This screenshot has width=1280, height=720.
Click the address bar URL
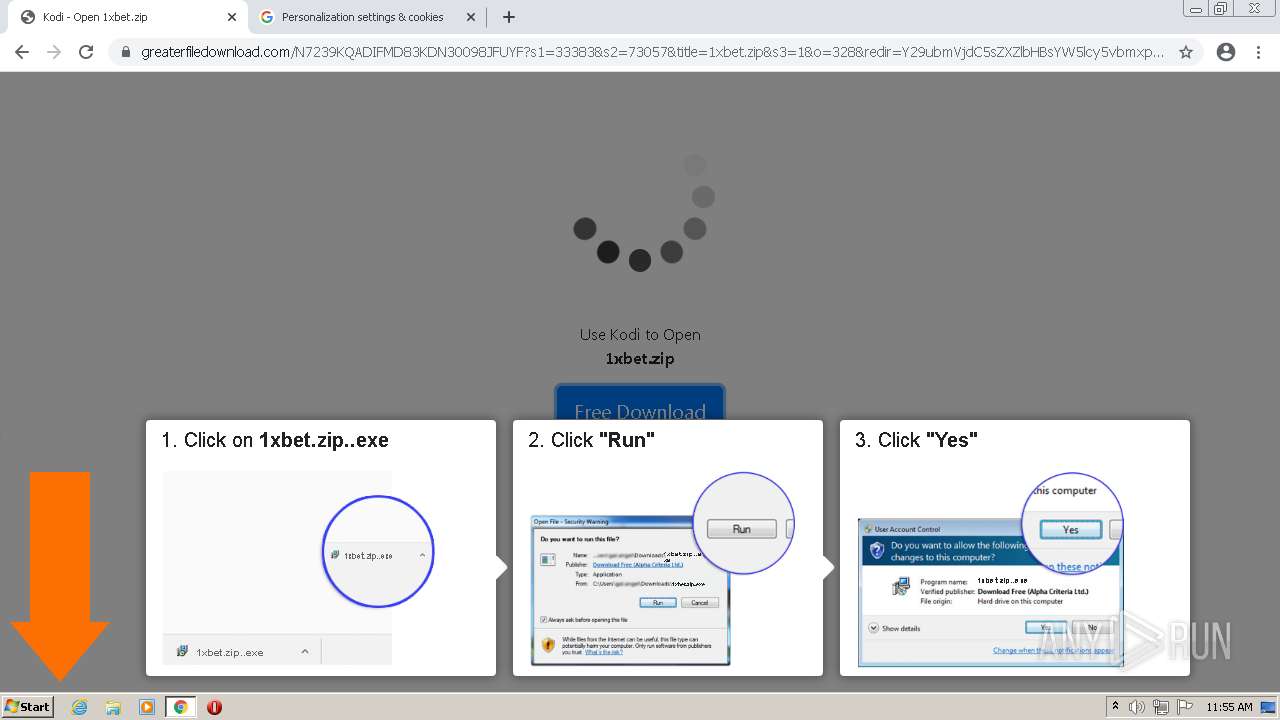point(652,52)
